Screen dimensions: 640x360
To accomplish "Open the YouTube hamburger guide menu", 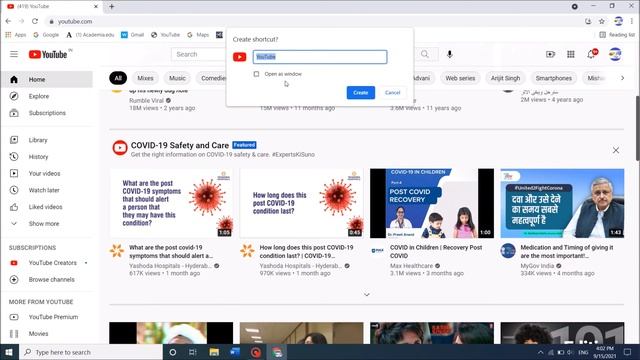I will (14, 54).
